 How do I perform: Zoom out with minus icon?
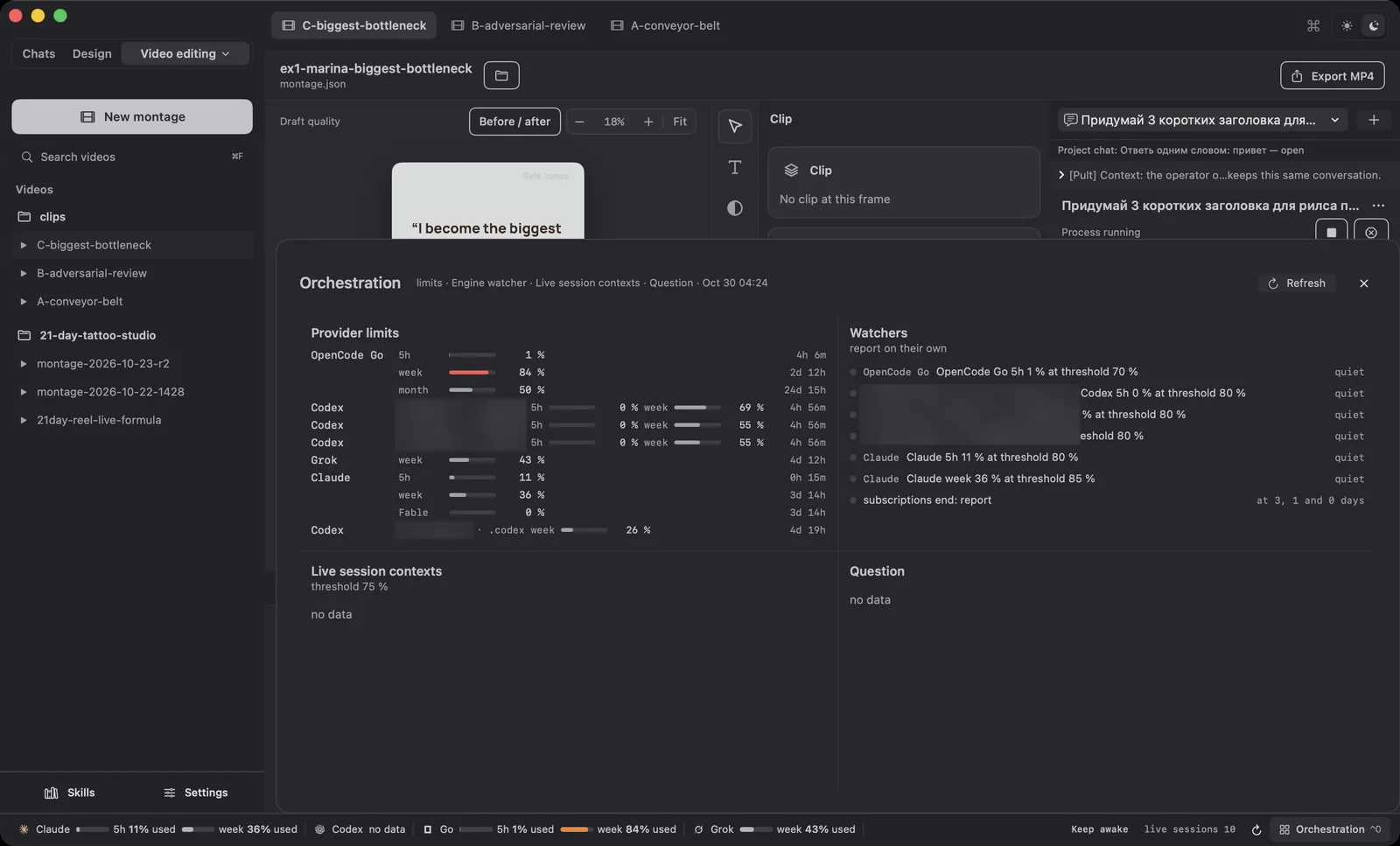(x=579, y=122)
